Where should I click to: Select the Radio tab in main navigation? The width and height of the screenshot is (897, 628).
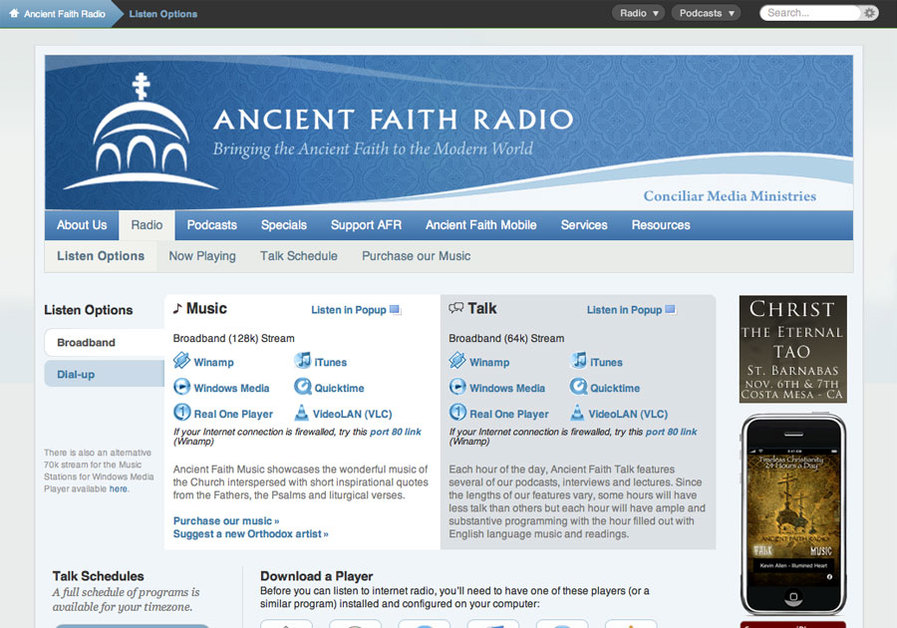pos(147,225)
